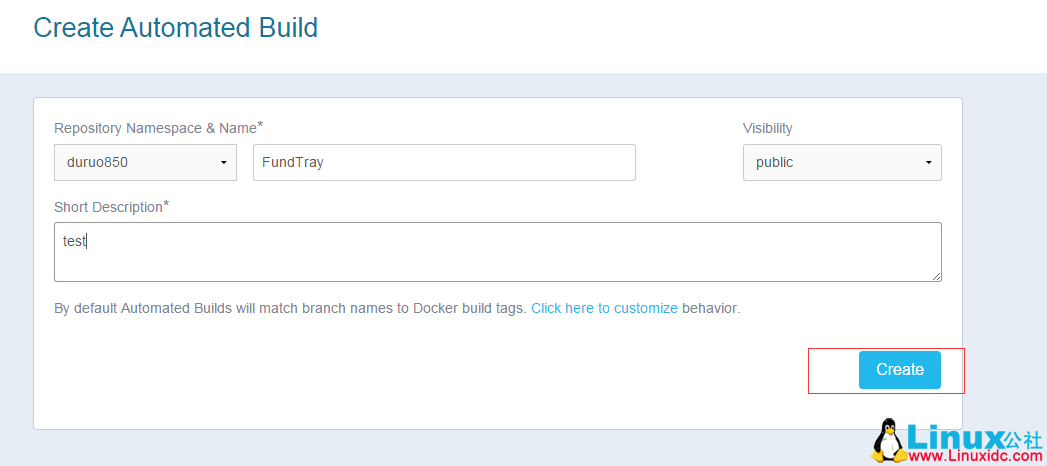Click the "Create Automated Build" page heading
This screenshot has height=466, width=1047.
[176, 28]
